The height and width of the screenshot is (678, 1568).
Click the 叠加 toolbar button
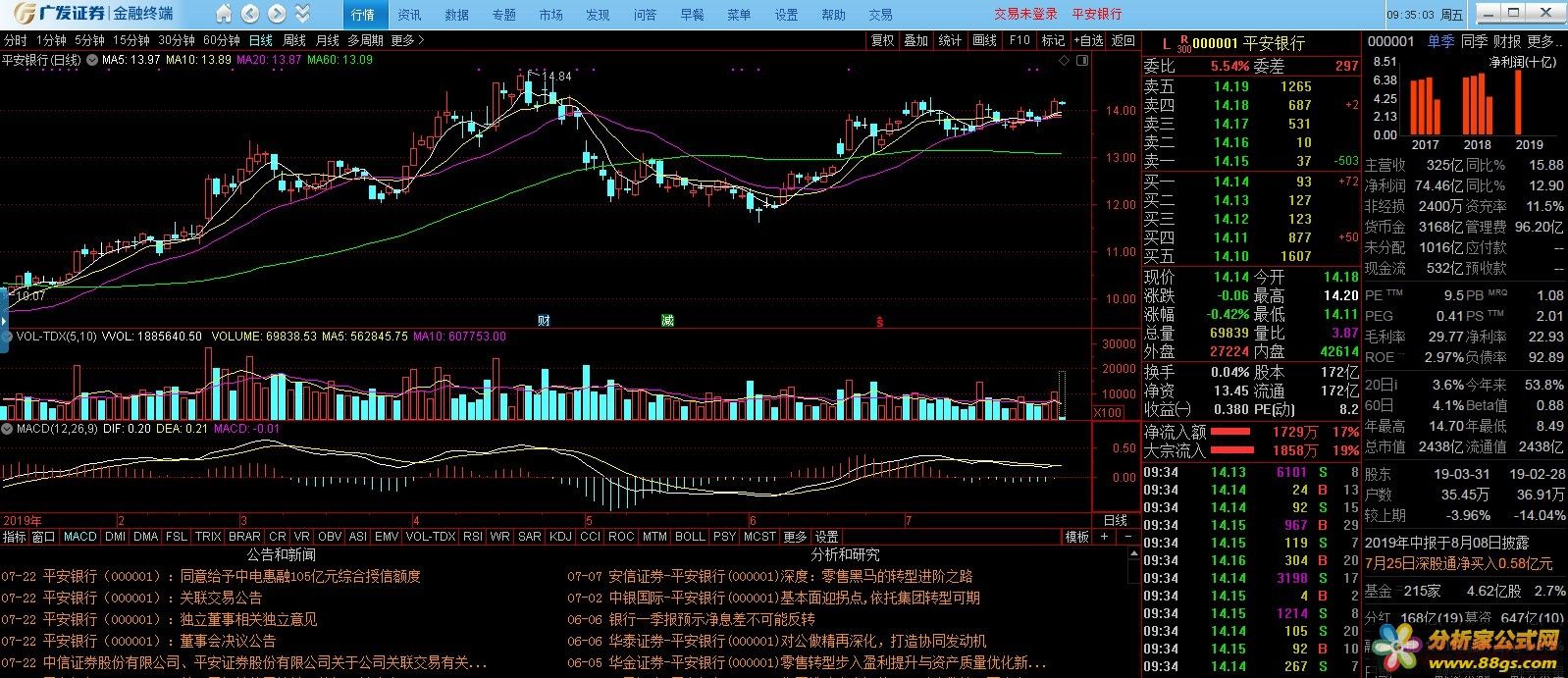click(915, 40)
